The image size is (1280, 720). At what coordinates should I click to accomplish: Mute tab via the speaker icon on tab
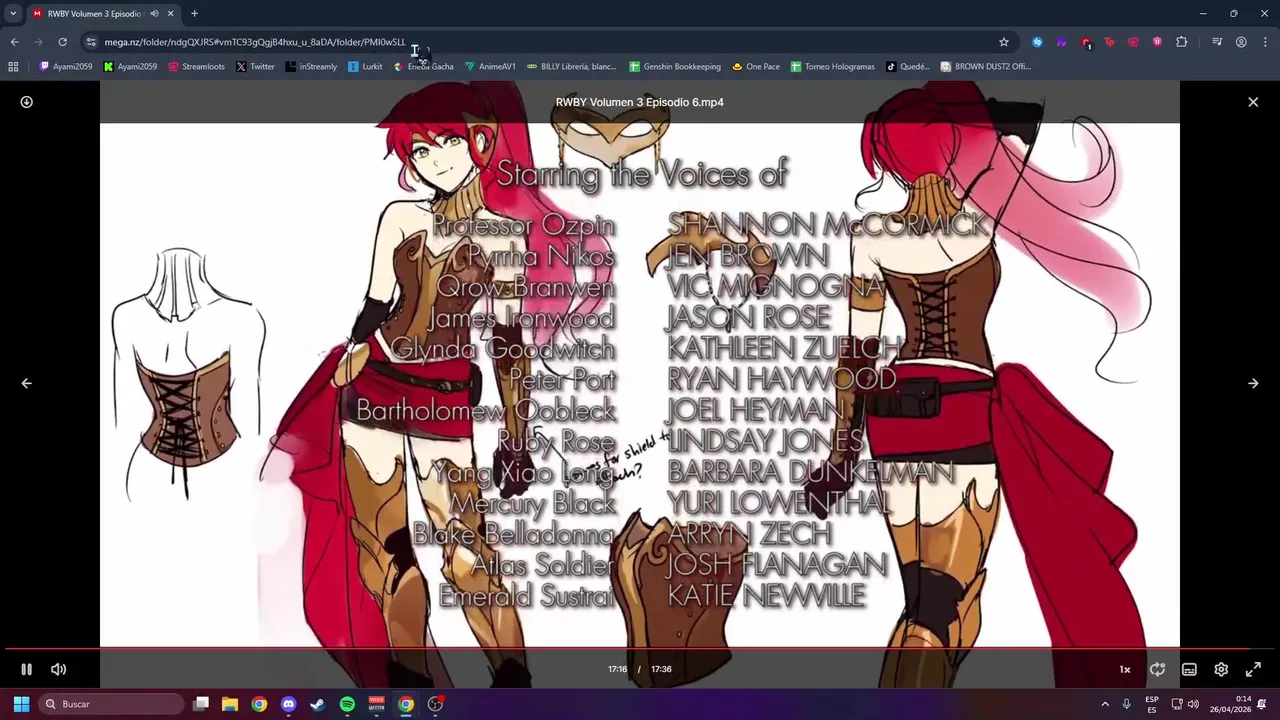point(154,14)
